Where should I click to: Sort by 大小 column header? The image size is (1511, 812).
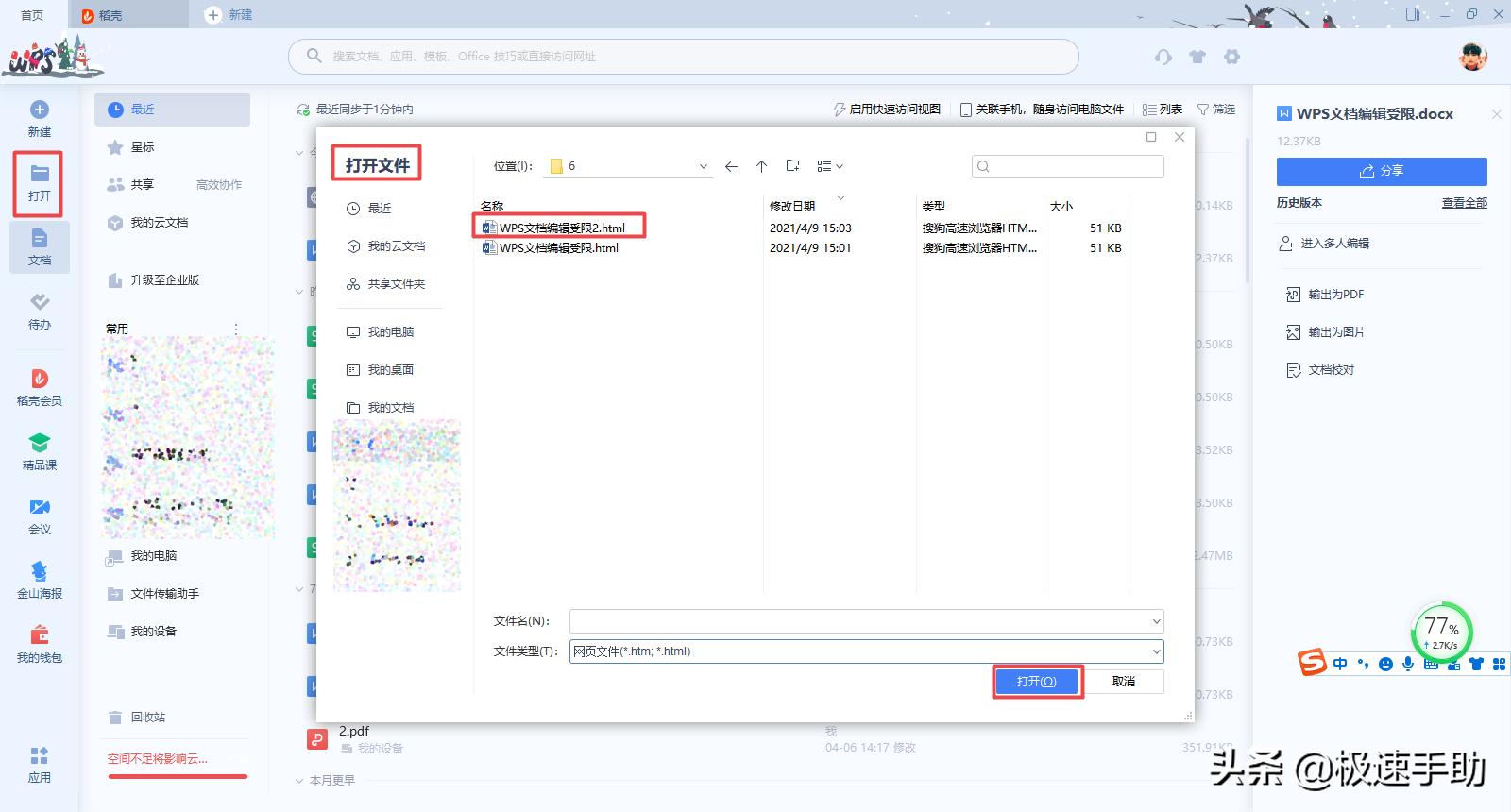pos(1061,206)
